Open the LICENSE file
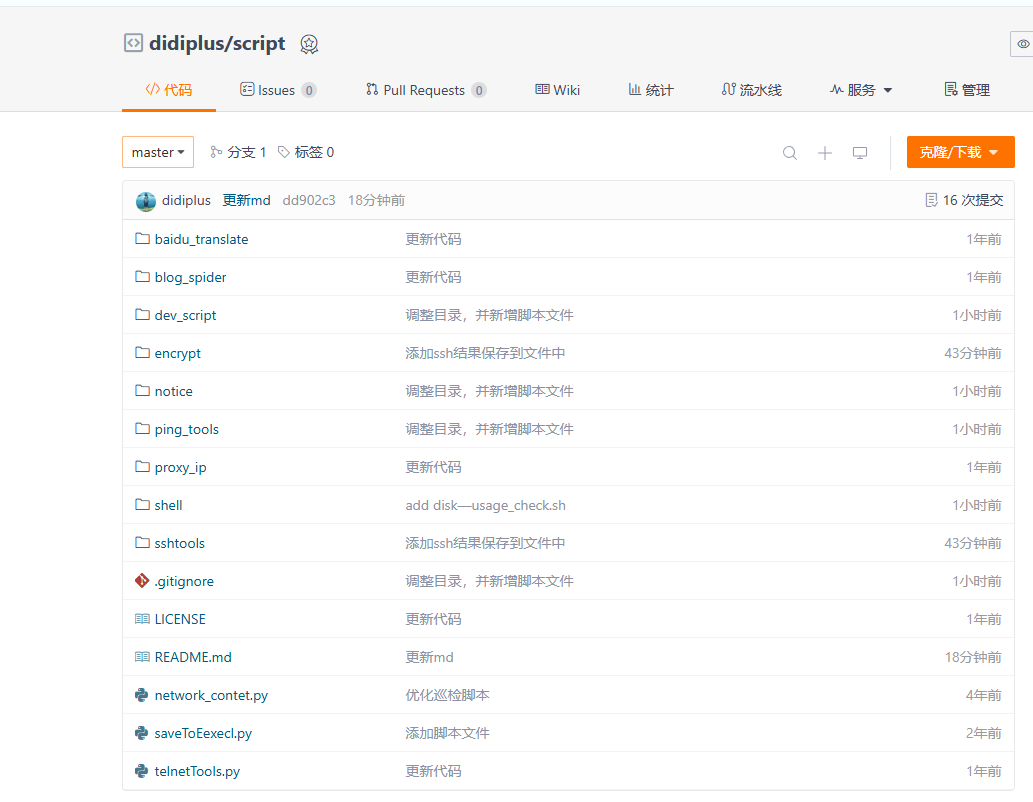This screenshot has height=802, width=1033. tap(181, 619)
